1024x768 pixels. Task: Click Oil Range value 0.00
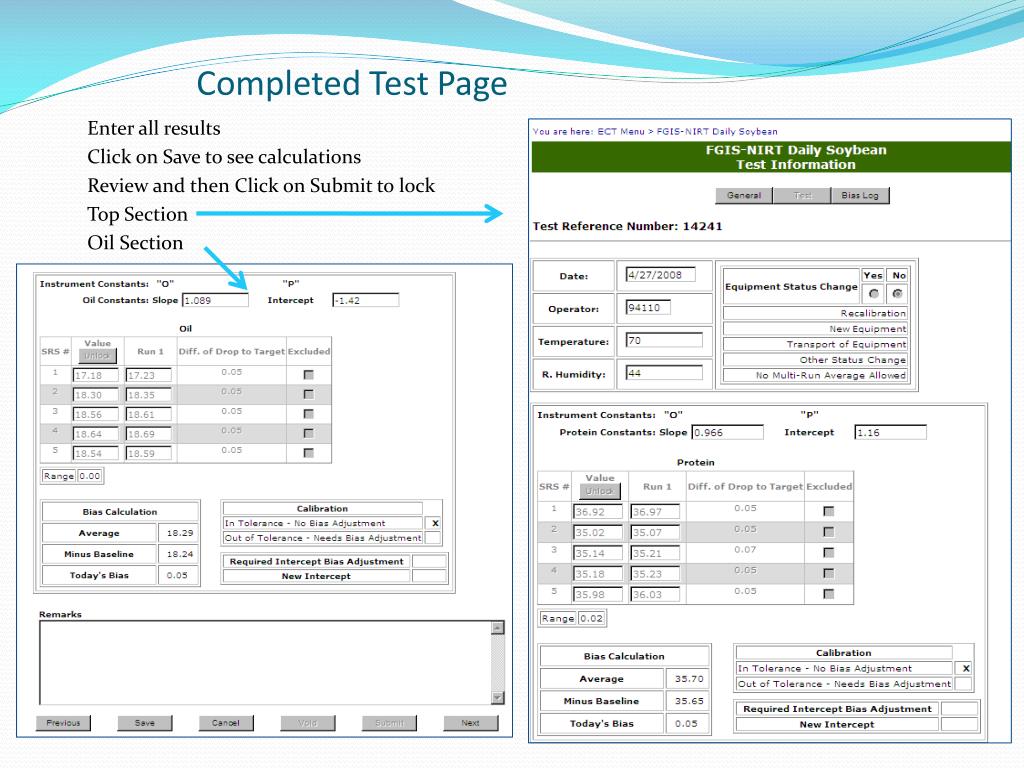tap(90, 476)
